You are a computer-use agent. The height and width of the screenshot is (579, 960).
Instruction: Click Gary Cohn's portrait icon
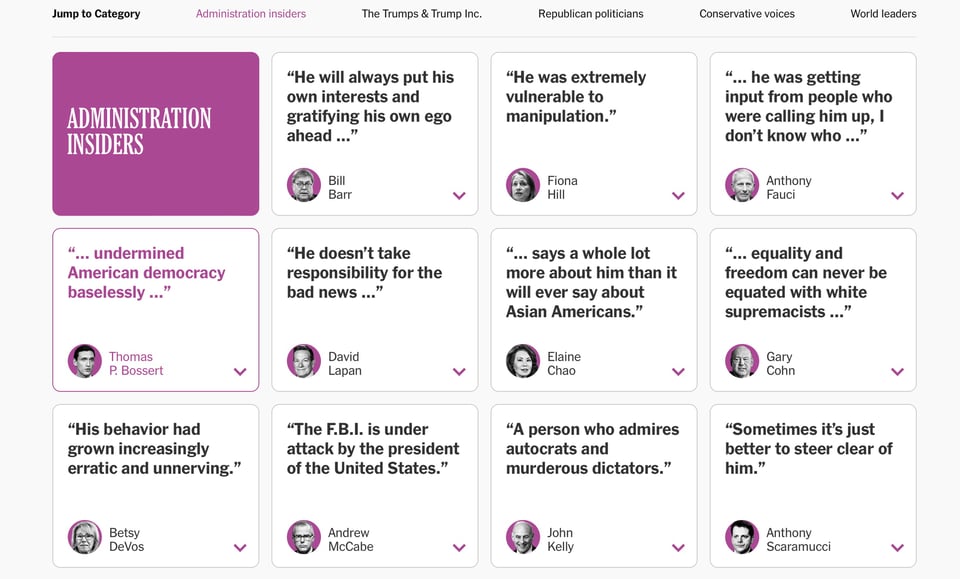coord(742,361)
